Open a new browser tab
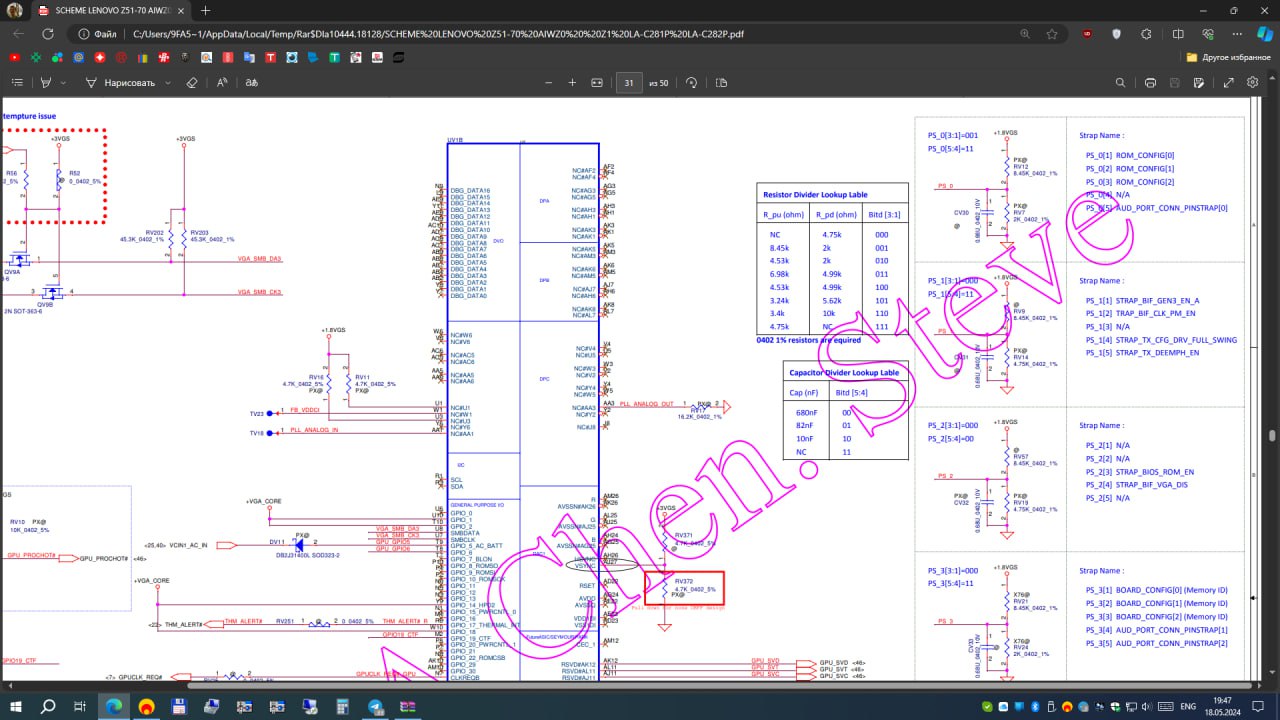The image size is (1280, 720). pos(206,10)
